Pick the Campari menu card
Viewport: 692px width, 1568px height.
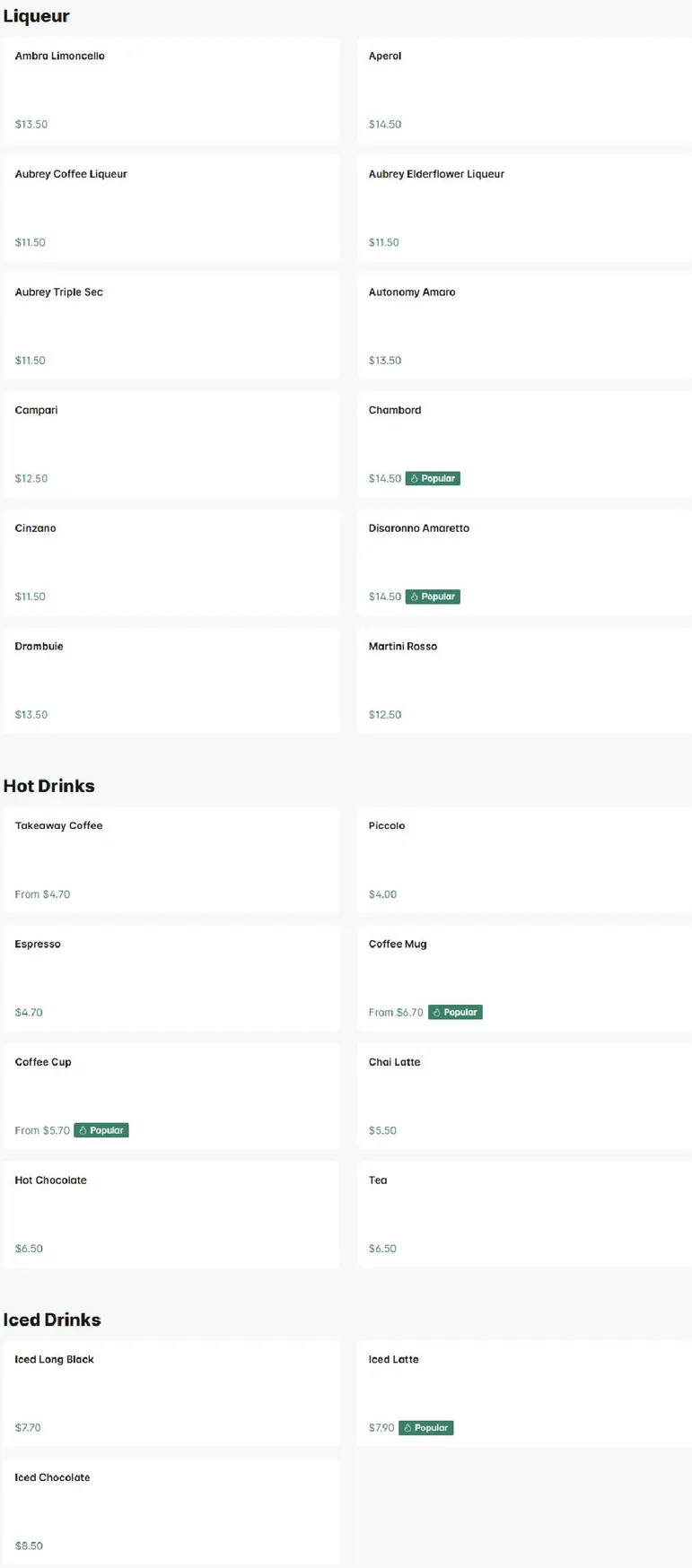coord(171,444)
